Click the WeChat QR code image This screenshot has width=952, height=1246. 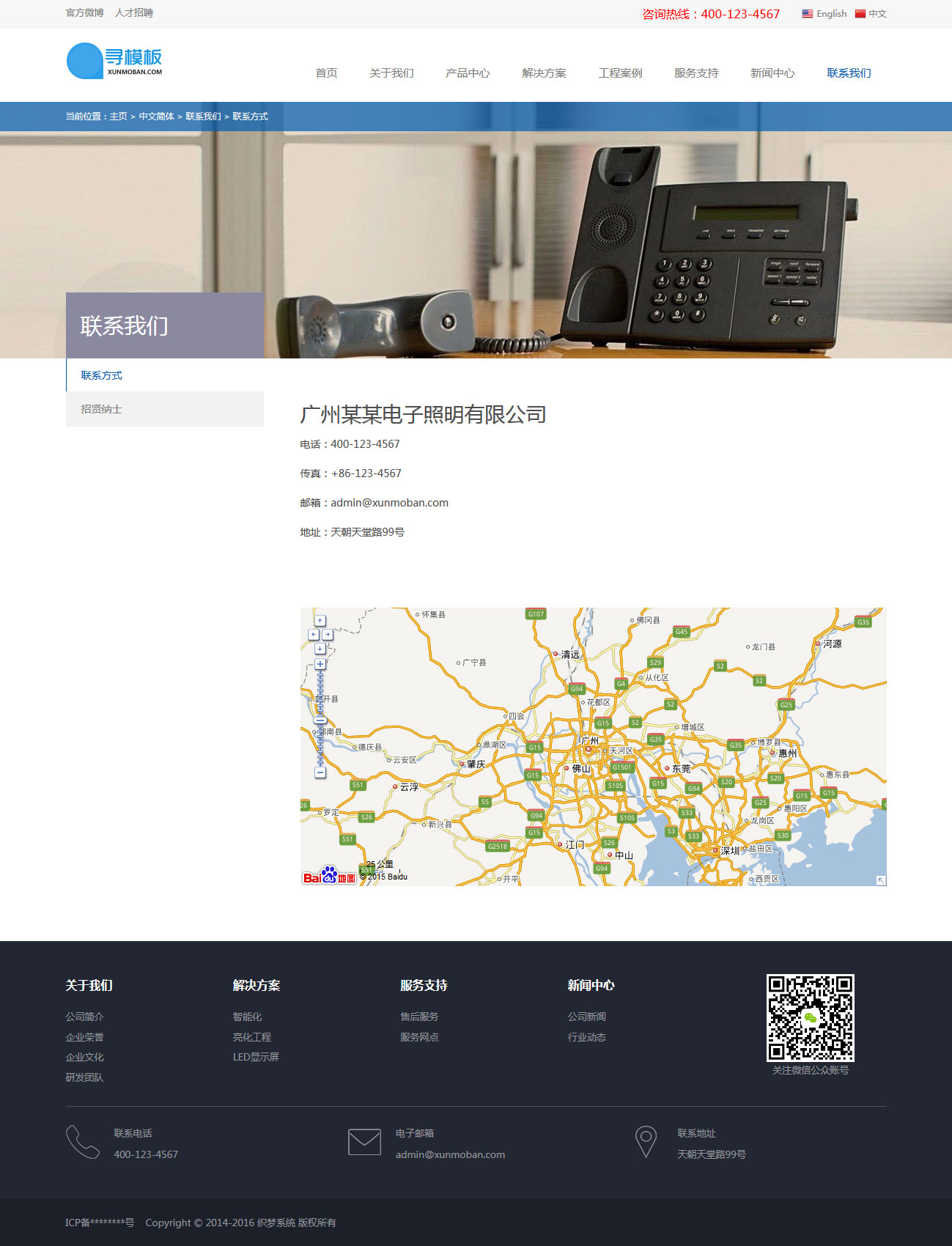click(x=810, y=1017)
